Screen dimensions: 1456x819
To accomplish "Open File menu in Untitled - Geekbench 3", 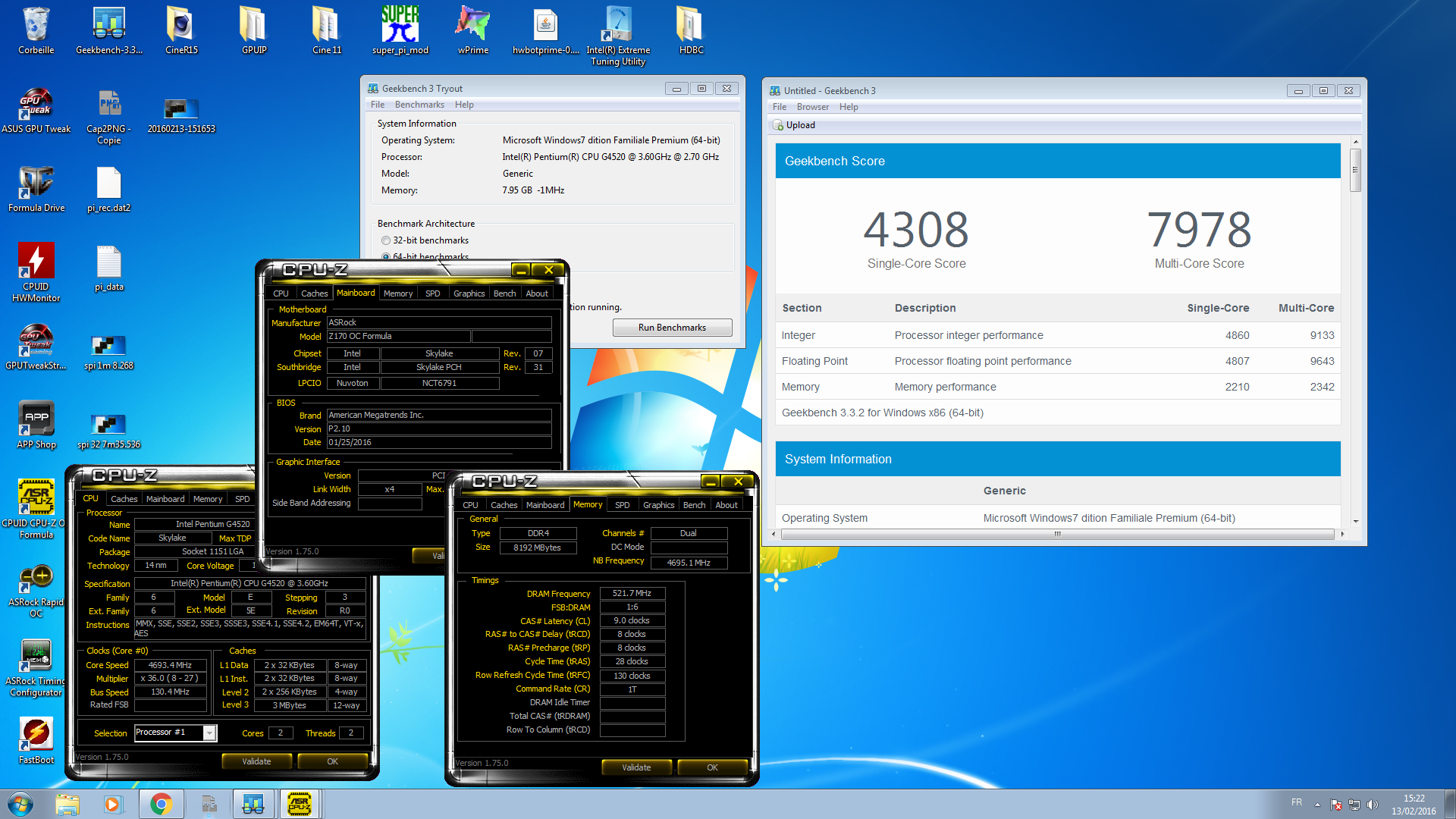I will coord(780,107).
